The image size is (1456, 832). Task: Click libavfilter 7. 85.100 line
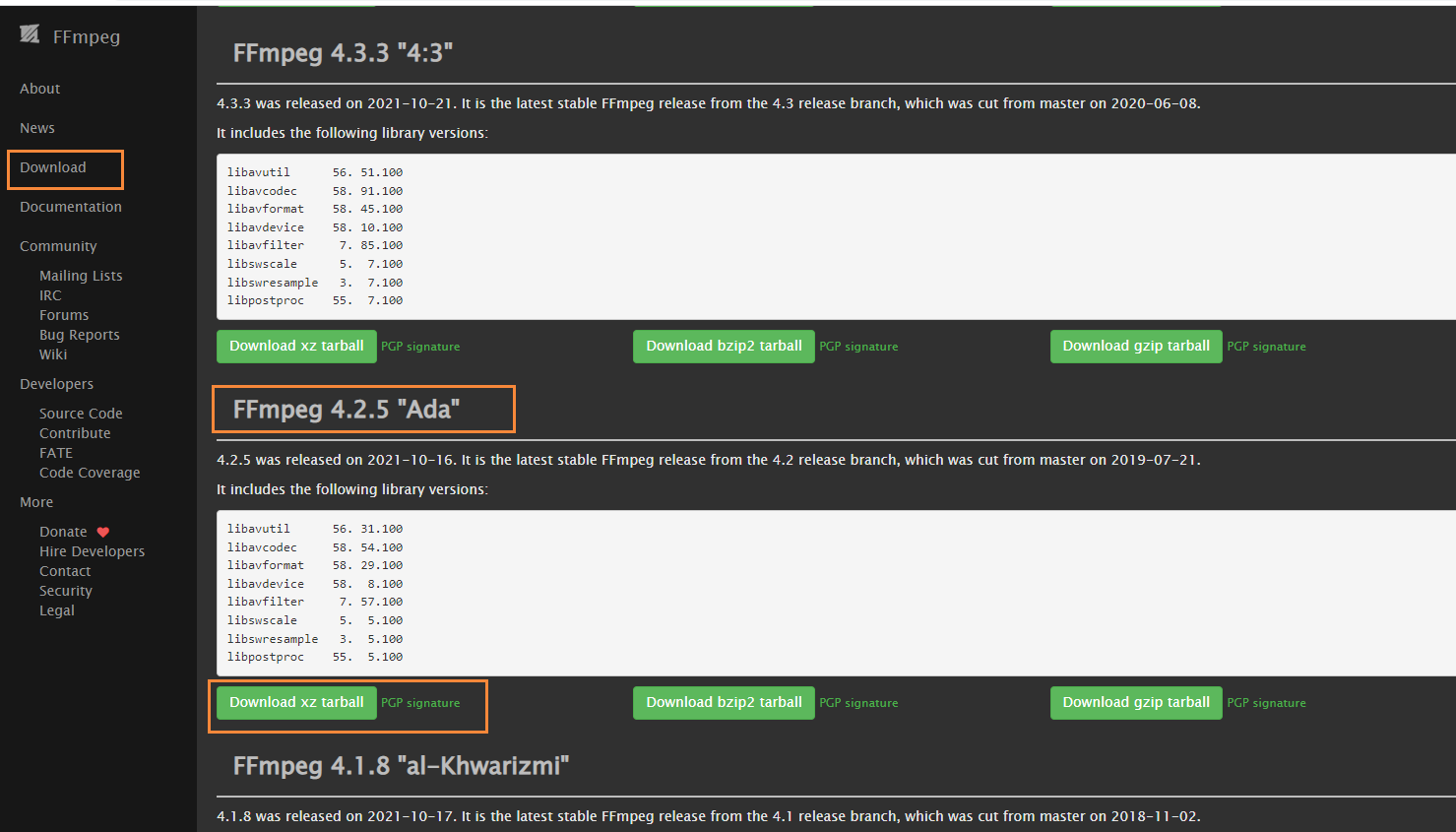(x=315, y=245)
